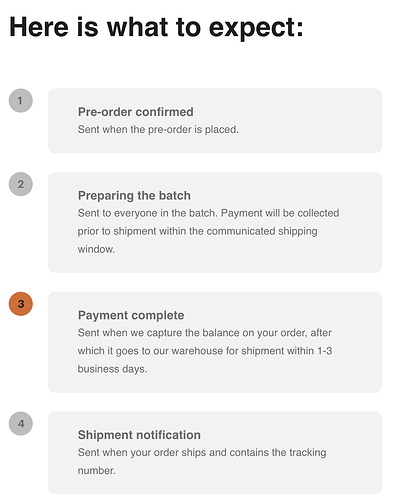The width and height of the screenshot is (396, 500).
Task: Click the 'Shipment notification' title
Action: pos(139,435)
